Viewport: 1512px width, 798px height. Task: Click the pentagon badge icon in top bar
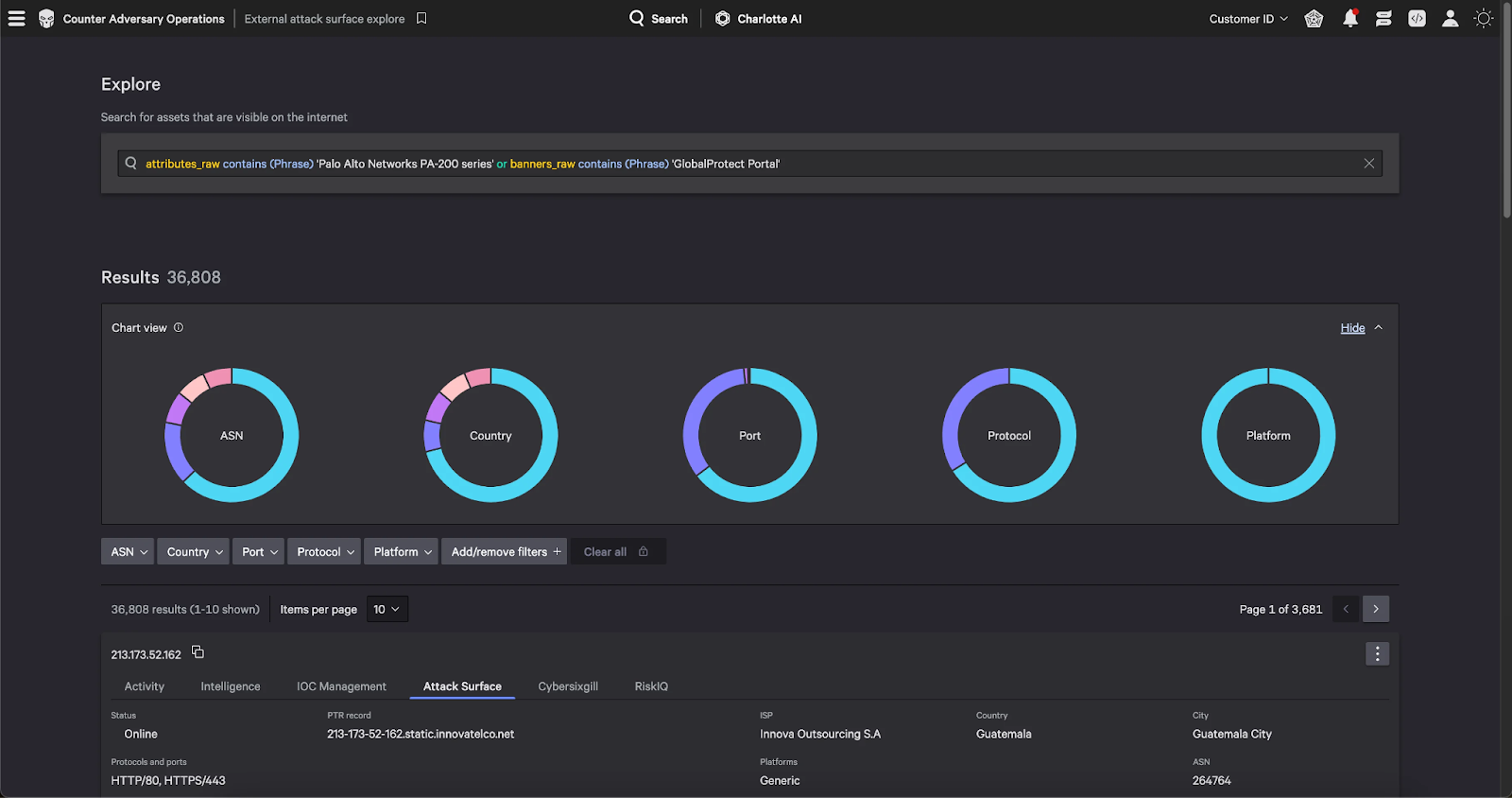tap(1314, 19)
